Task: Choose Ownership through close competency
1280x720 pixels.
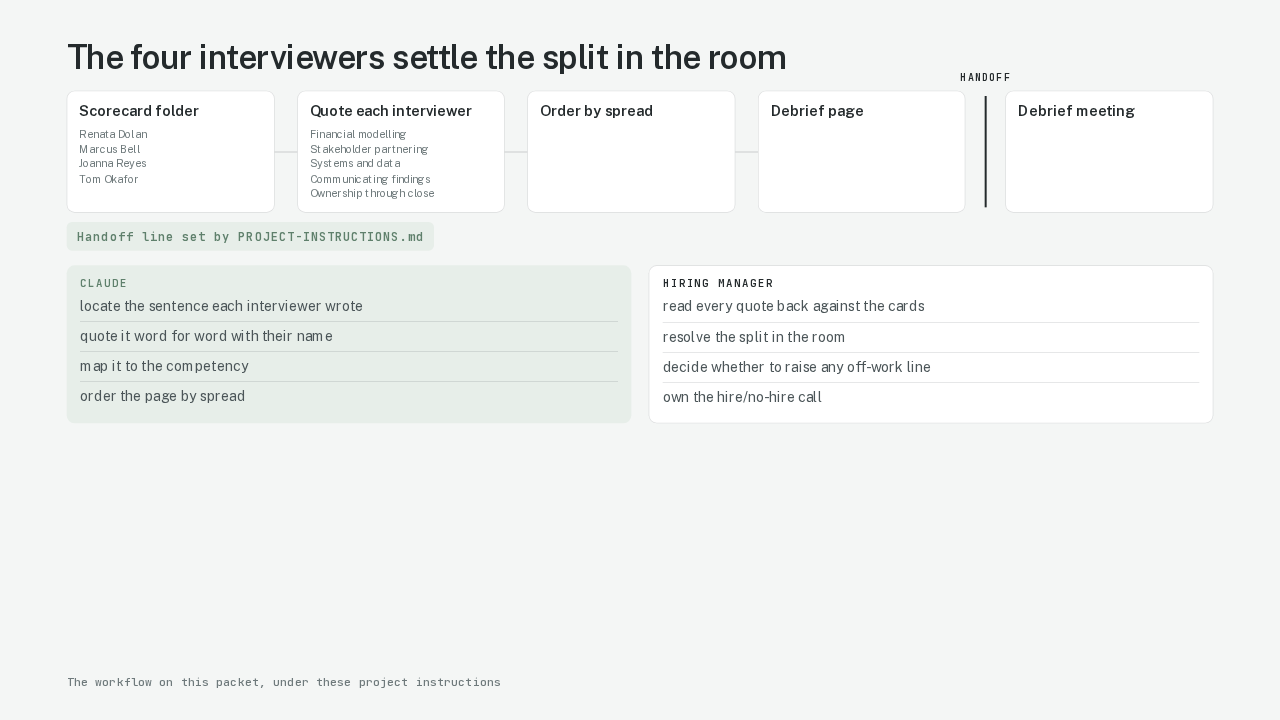Action: (372, 193)
